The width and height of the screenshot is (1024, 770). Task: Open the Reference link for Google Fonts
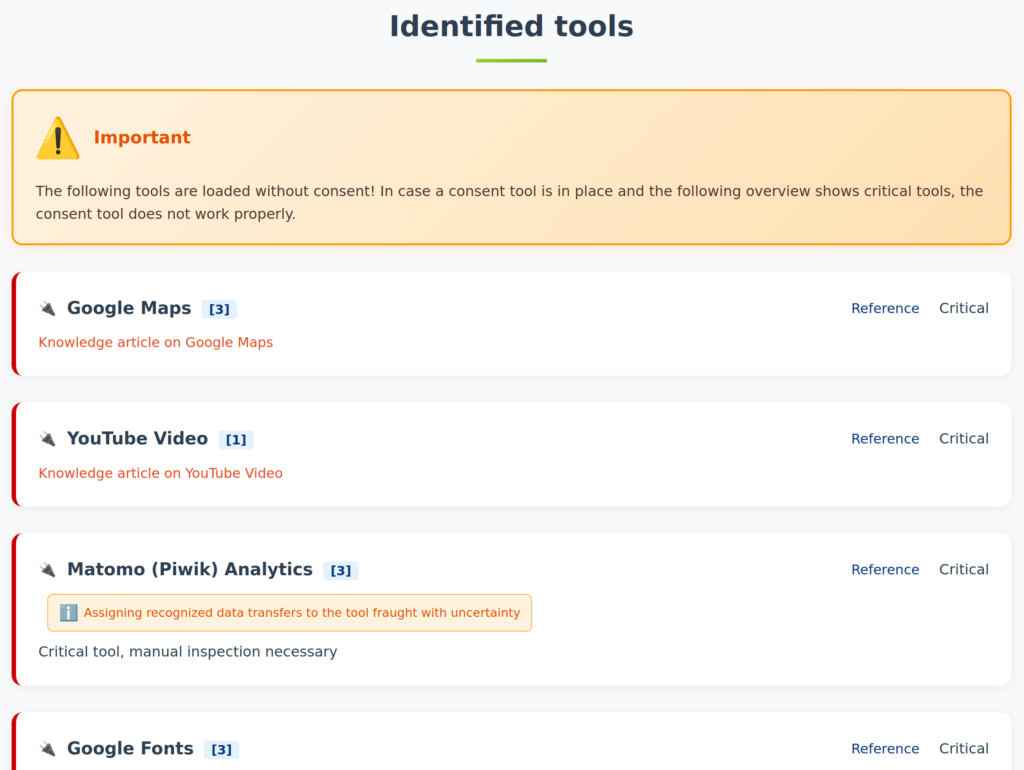(x=884, y=749)
